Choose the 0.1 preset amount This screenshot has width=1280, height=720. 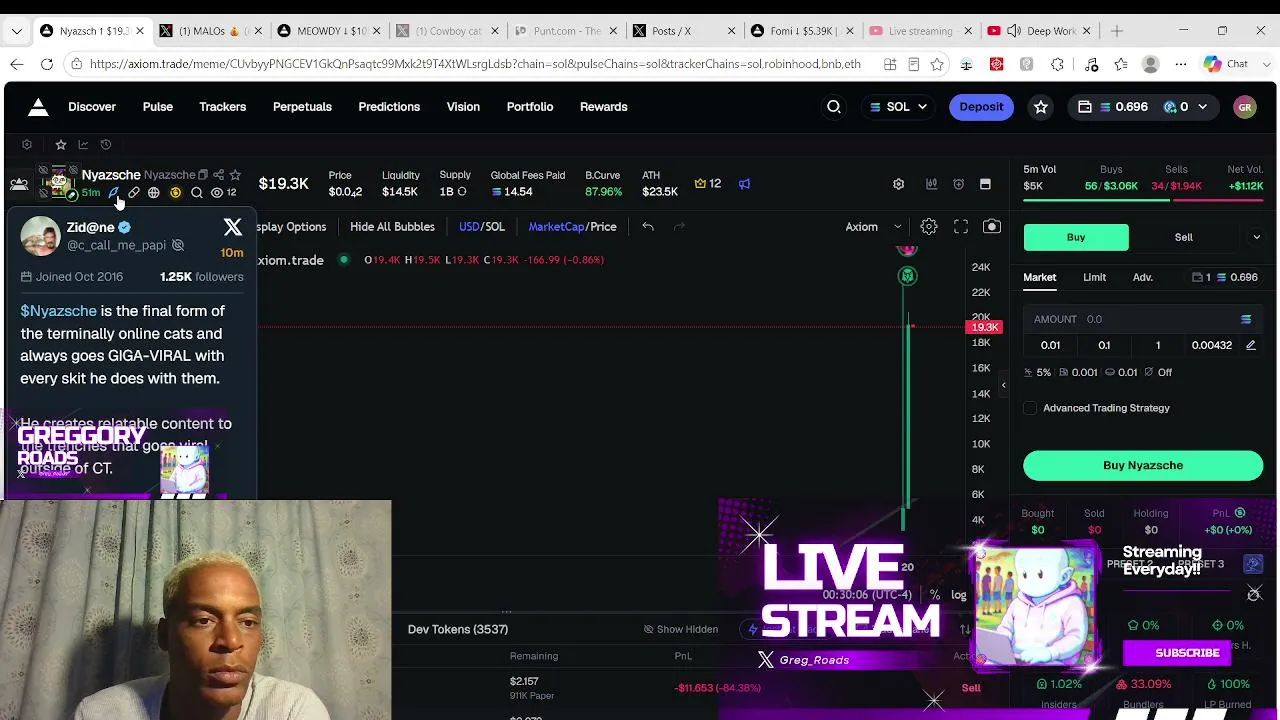point(1104,345)
